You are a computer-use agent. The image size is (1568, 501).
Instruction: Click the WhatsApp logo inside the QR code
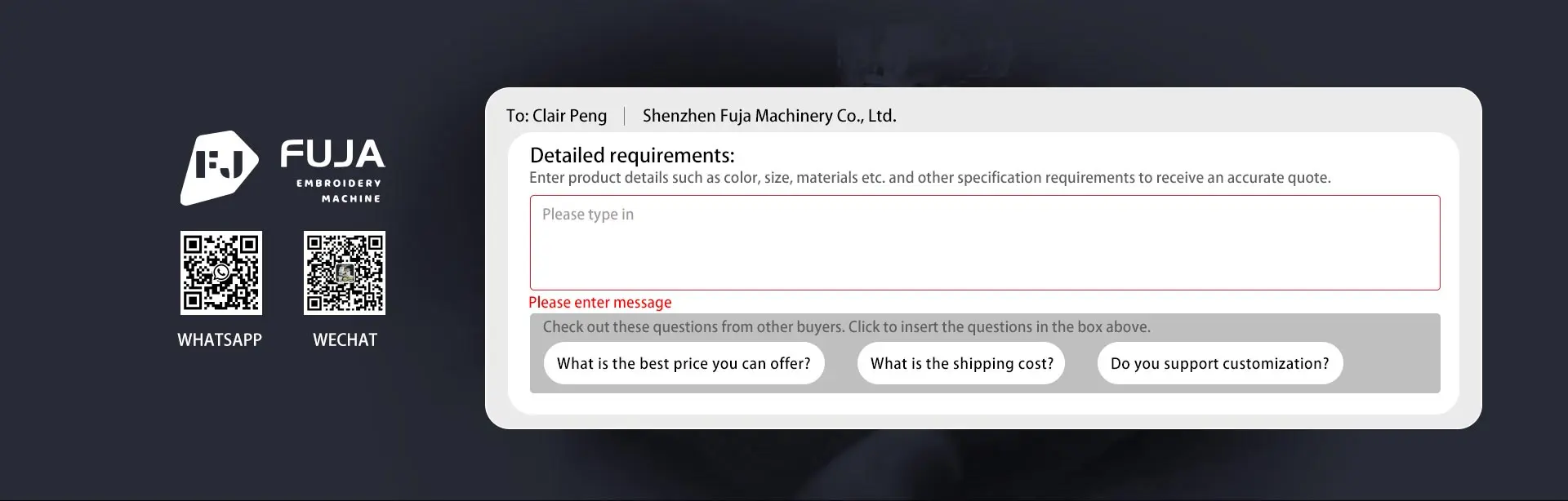click(221, 273)
